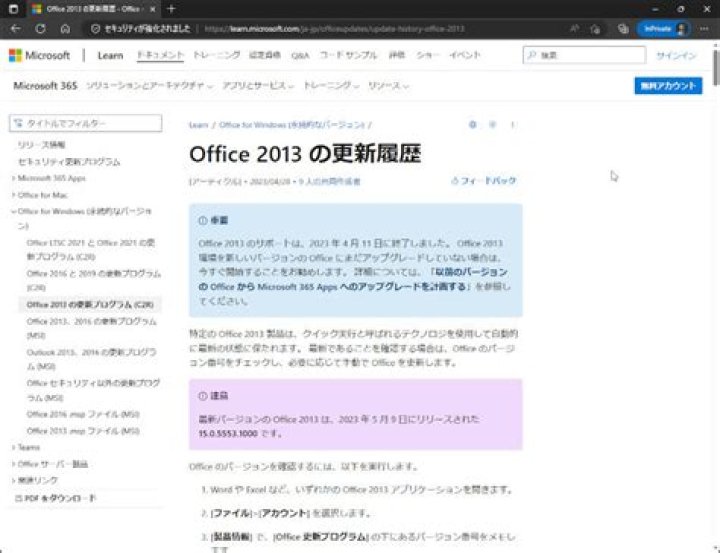The width and height of the screenshot is (720, 553).
Task: Select the イベント nav item
Action: point(465,55)
